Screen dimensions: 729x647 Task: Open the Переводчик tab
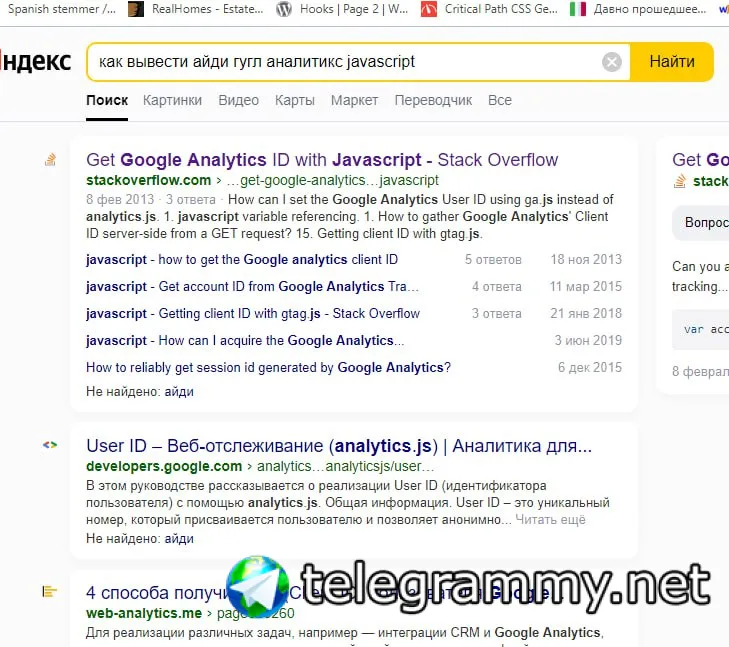(433, 100)
